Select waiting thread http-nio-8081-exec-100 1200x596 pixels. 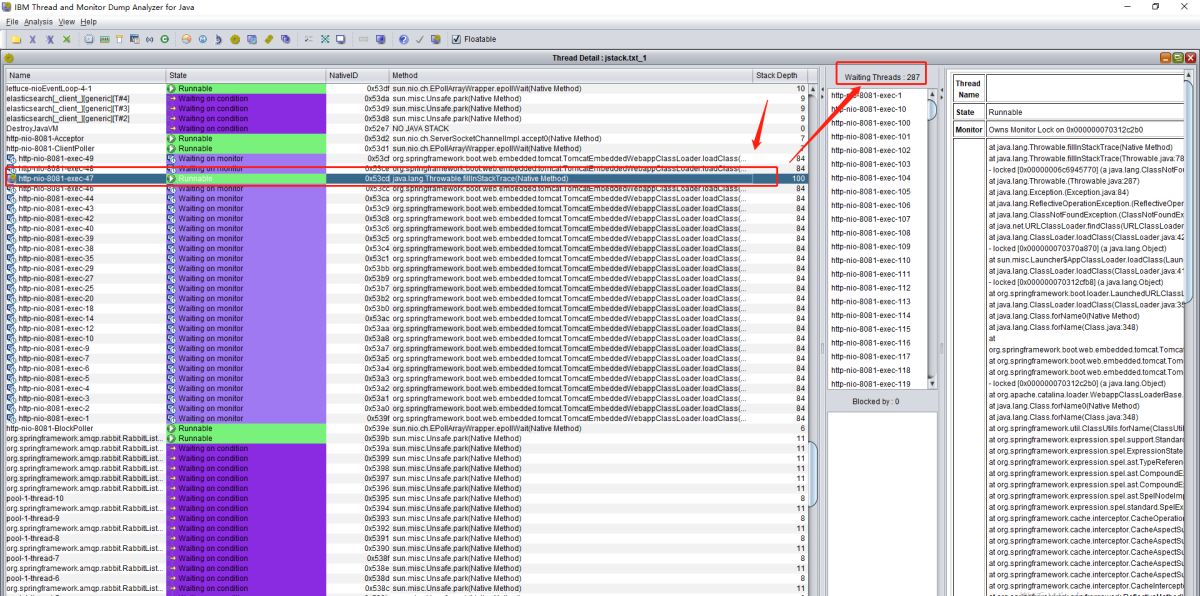point(877,123)
